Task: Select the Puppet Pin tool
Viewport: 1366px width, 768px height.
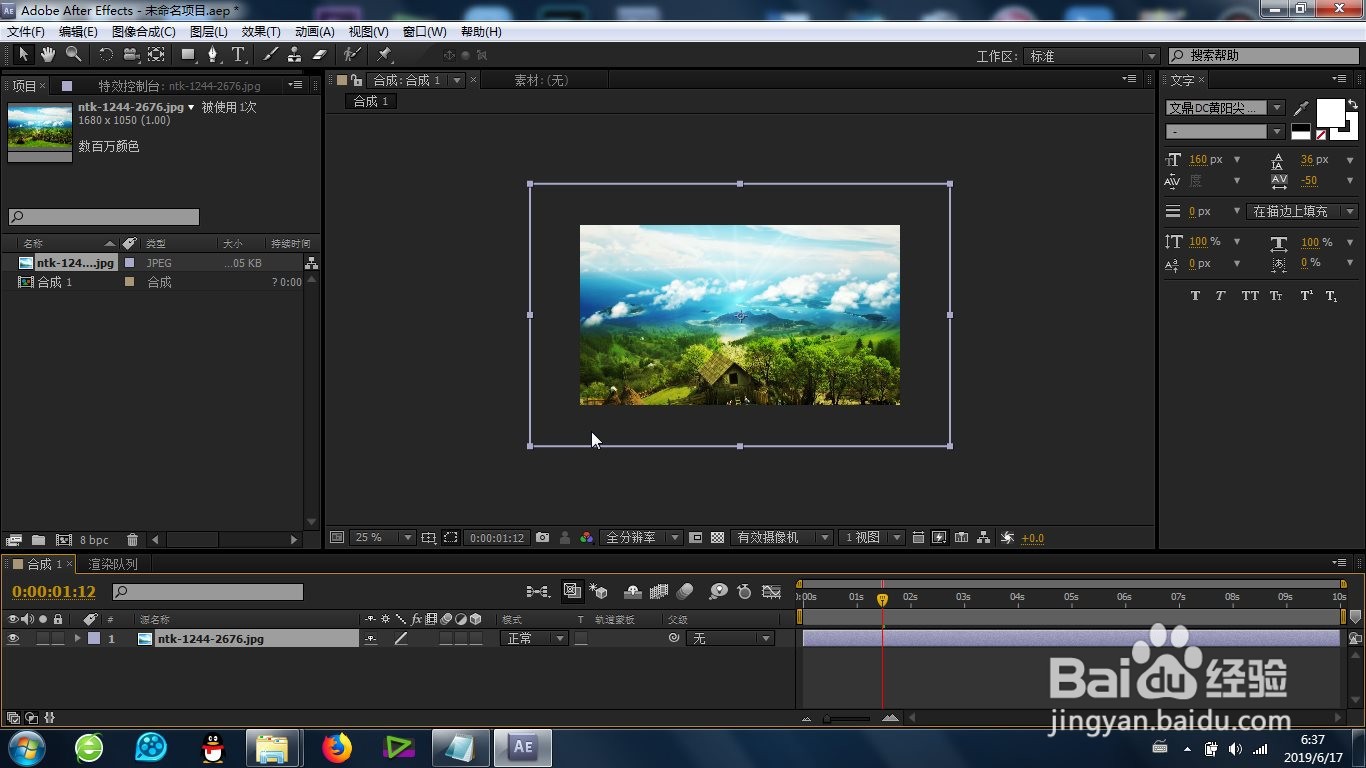Action: point(385,54)
